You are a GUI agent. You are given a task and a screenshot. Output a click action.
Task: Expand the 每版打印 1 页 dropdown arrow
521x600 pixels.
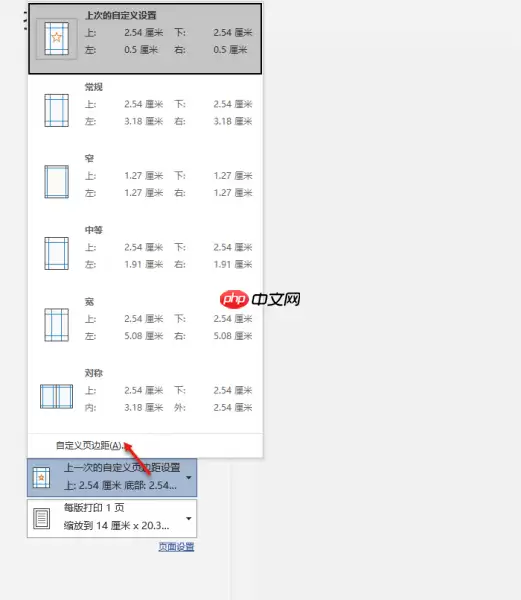(189, 518)
